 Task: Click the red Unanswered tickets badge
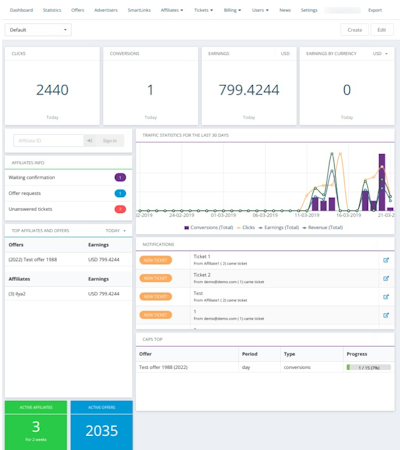coord(120,209)
